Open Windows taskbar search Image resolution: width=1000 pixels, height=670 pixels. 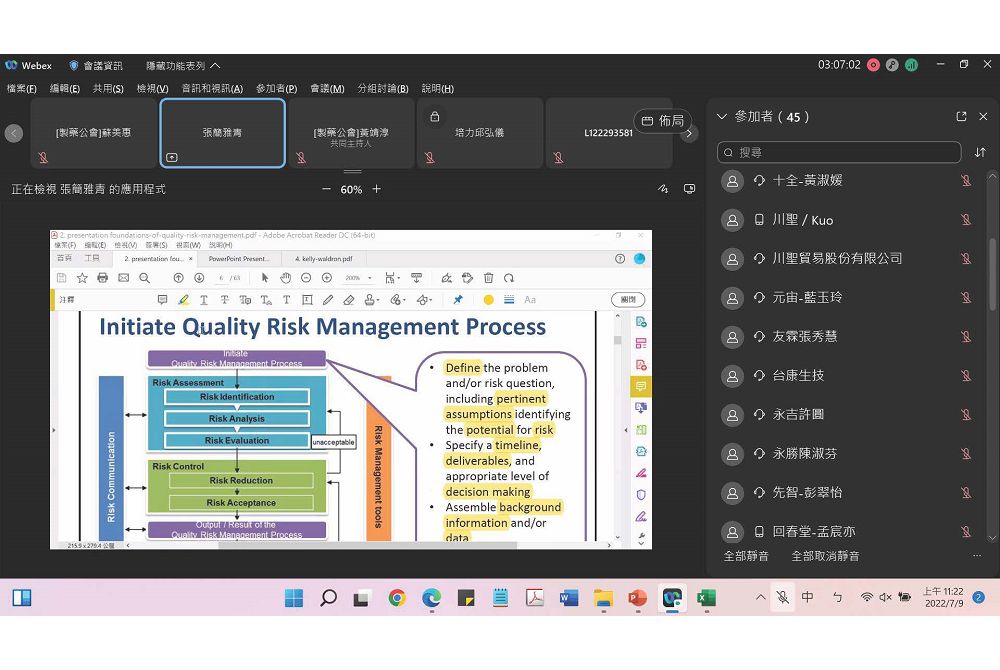coord(328,598)
